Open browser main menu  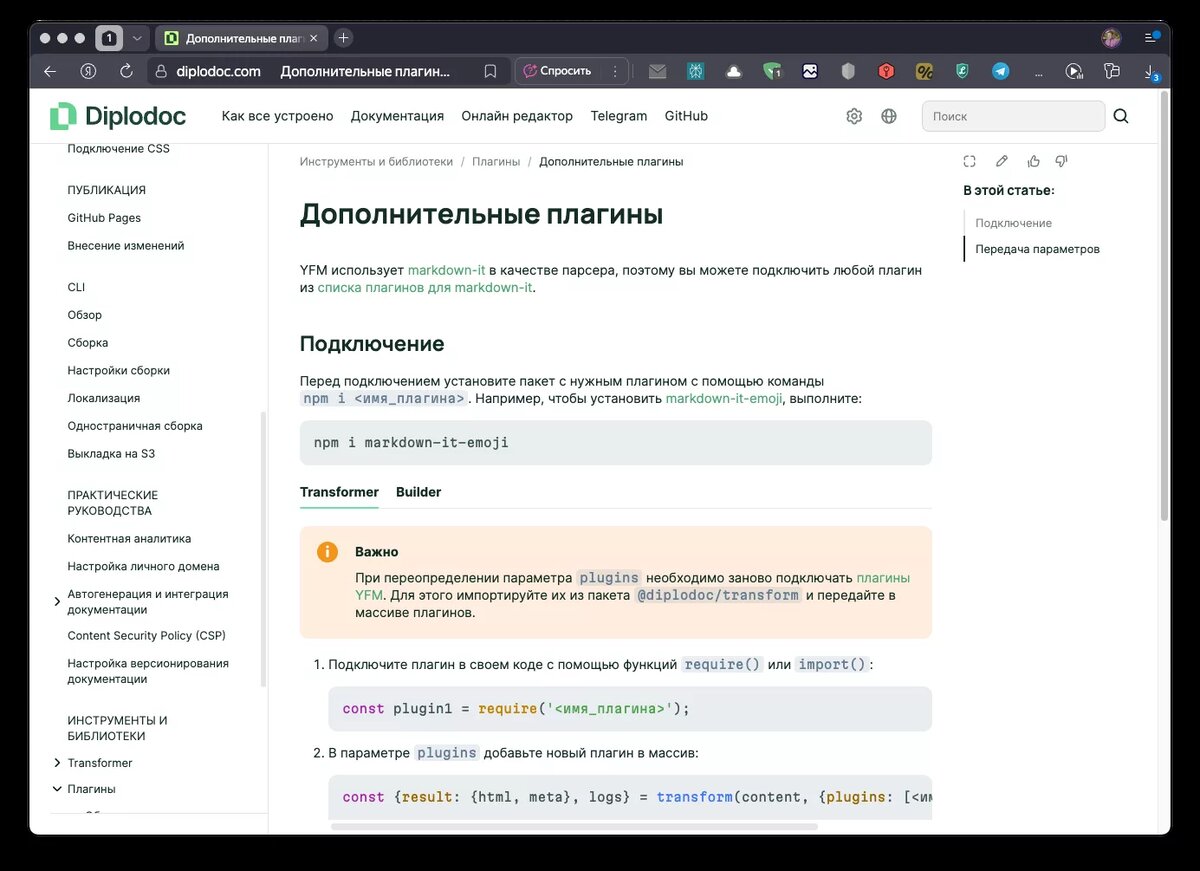[1152, 38]
